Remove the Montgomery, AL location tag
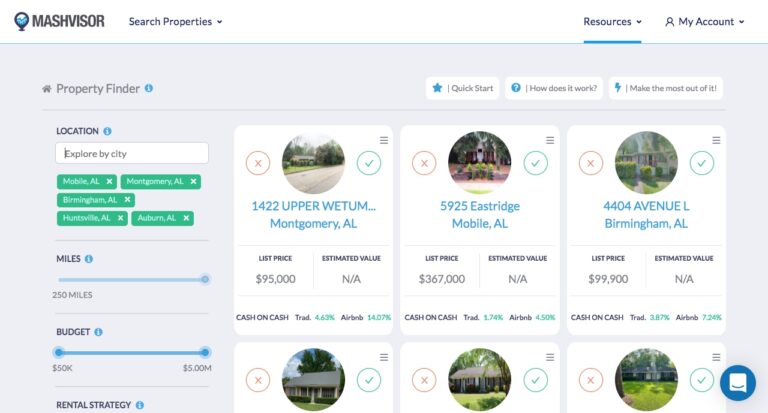Viewport: 768px width, 413px height. pyautogui.click(x=194, y=181)
